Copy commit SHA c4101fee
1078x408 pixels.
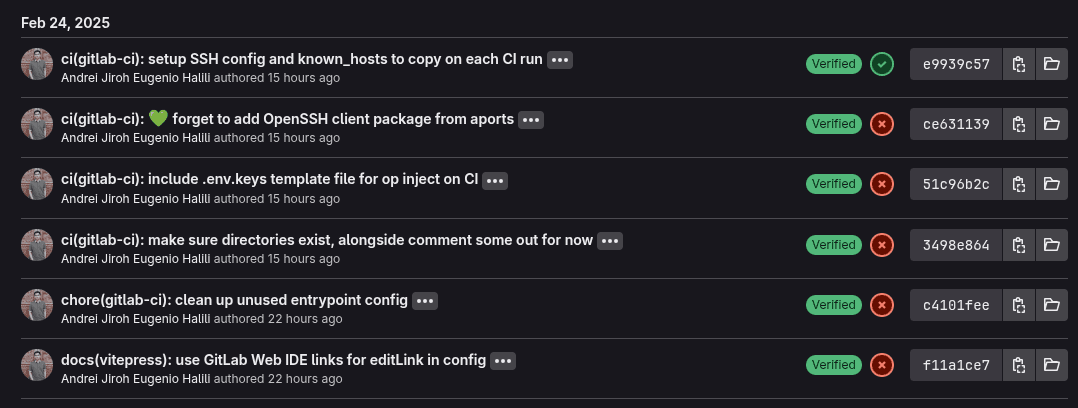(x=1018, y=305)
